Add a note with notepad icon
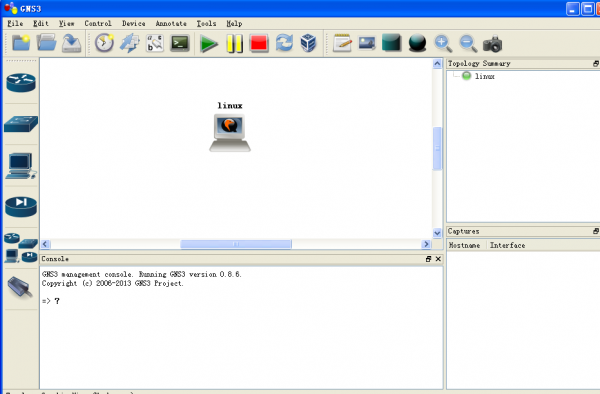The image size is (600, 394). [342, 43]
